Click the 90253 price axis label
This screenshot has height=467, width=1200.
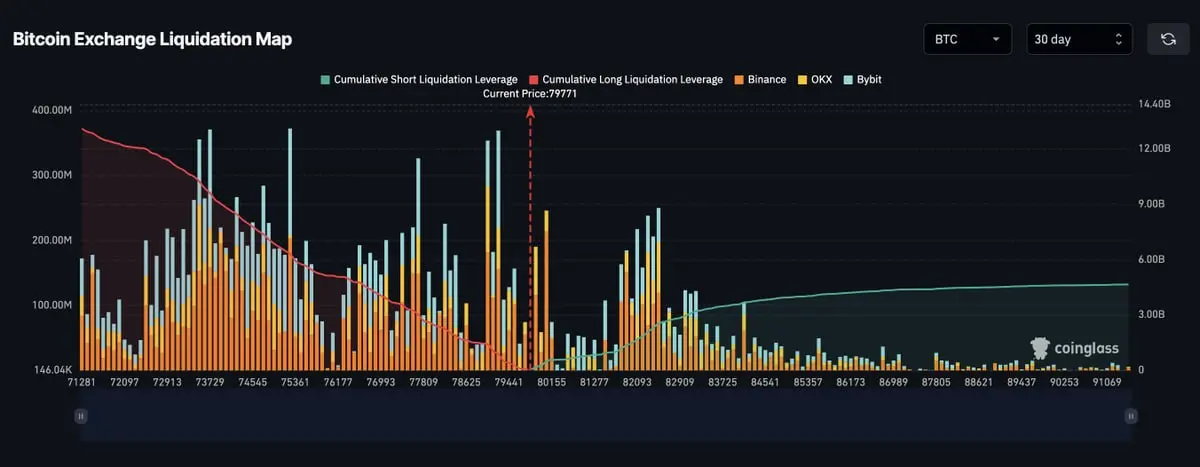pos(1065,383)
